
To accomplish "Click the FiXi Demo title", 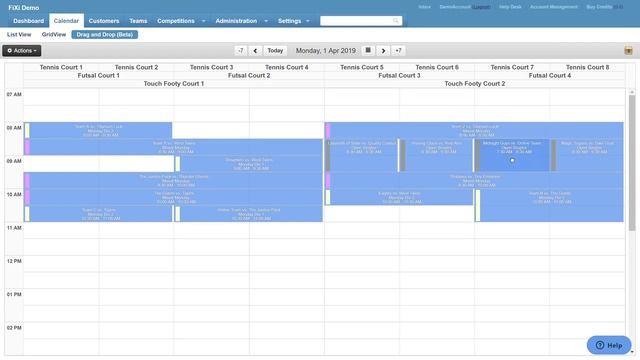I will click(x=24, y=8).
